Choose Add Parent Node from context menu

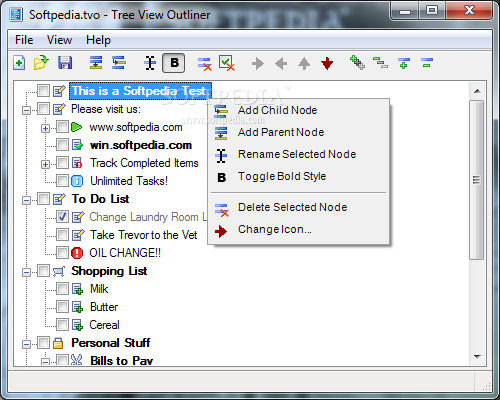pos(299,132)
